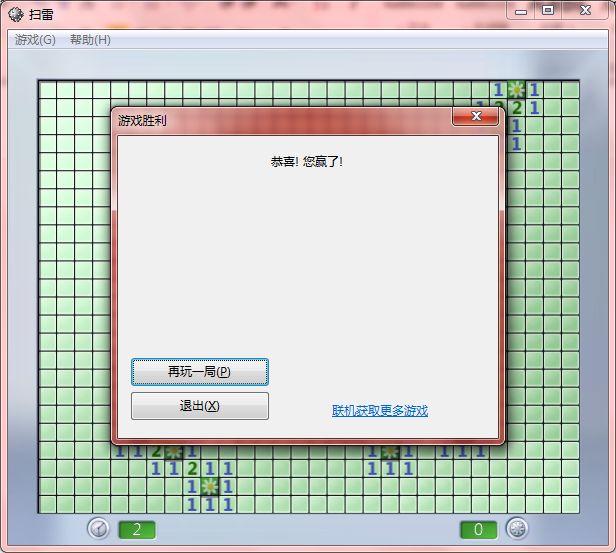Click the flower mine above the bottom-row 1 1 1
616x553 pixels.
click(210, 487)
